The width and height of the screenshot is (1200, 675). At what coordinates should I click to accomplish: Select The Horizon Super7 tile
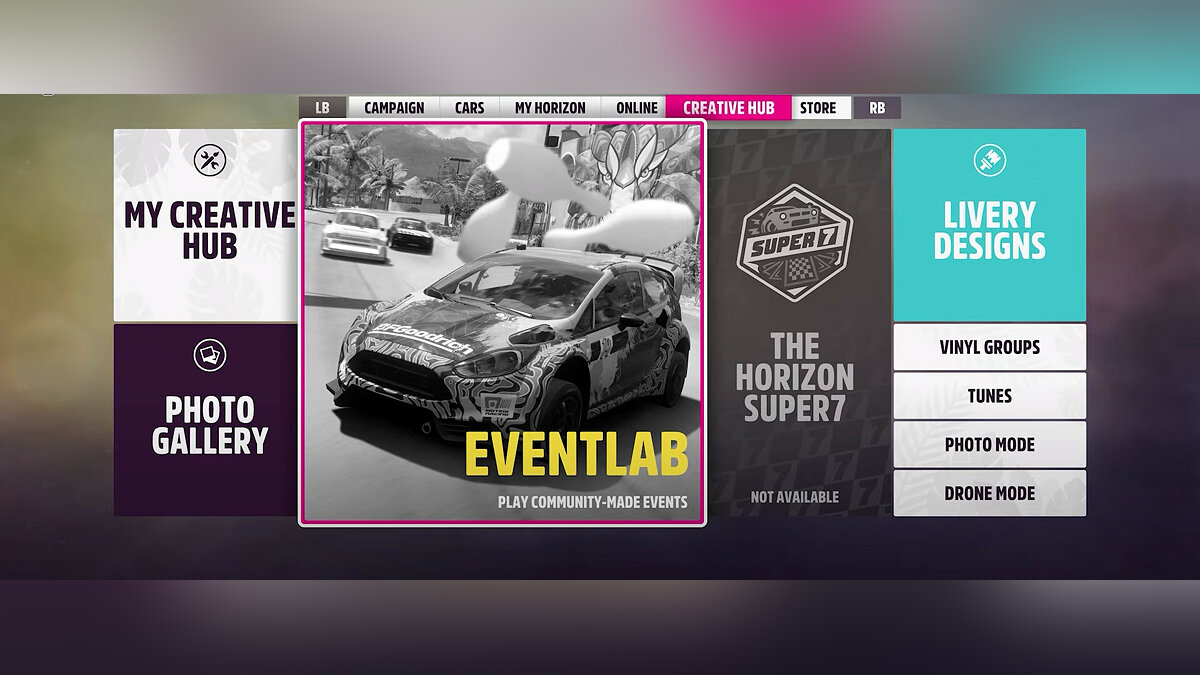tap(799, 322)
